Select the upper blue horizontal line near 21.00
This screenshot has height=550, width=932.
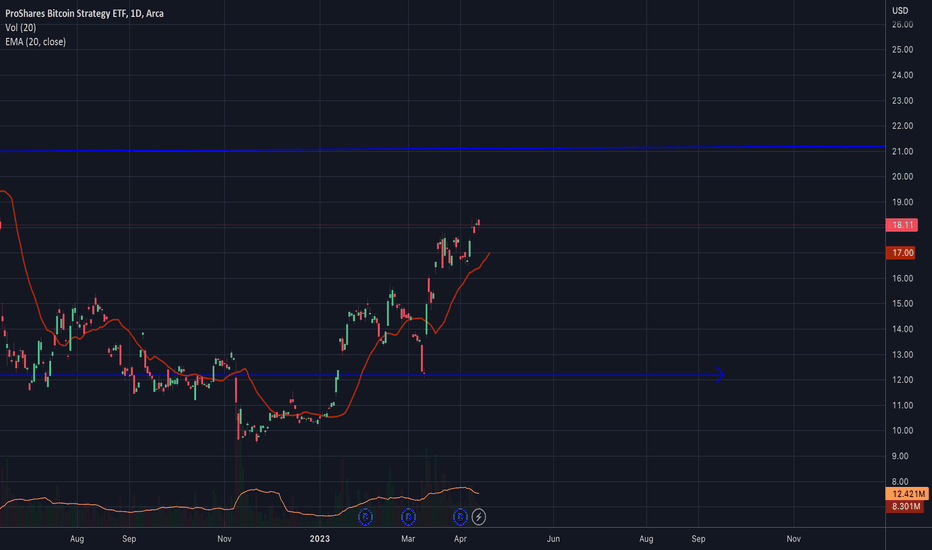[x=442, y=149]
